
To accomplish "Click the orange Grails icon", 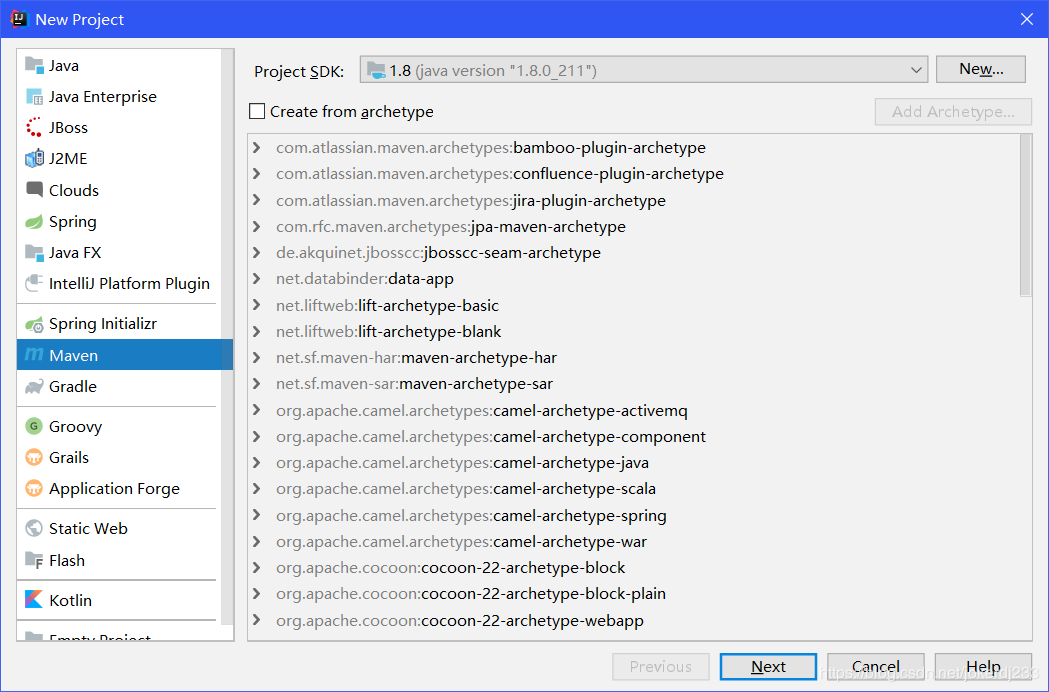I will 34,457.
